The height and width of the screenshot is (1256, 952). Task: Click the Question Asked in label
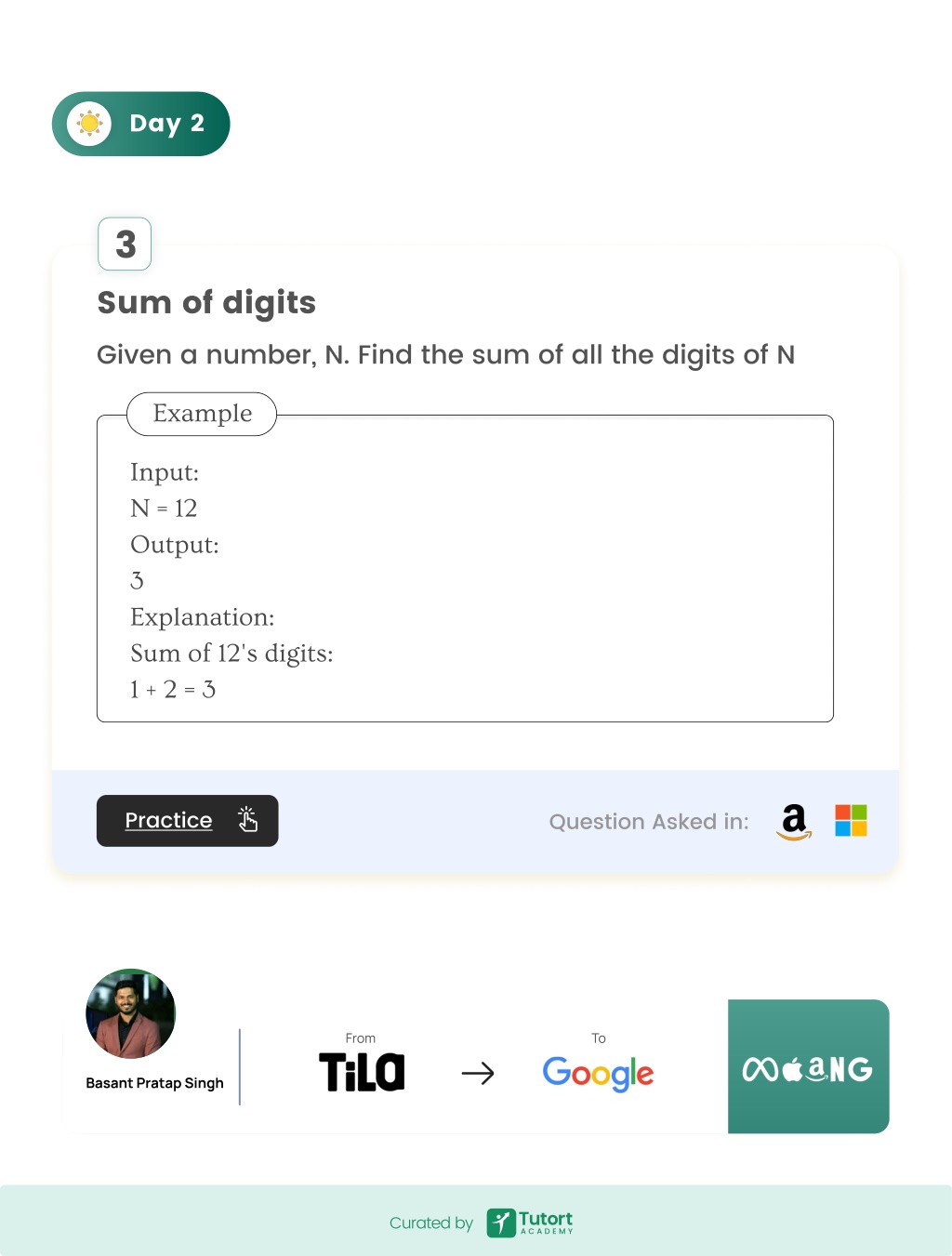[x=649, y=822]
